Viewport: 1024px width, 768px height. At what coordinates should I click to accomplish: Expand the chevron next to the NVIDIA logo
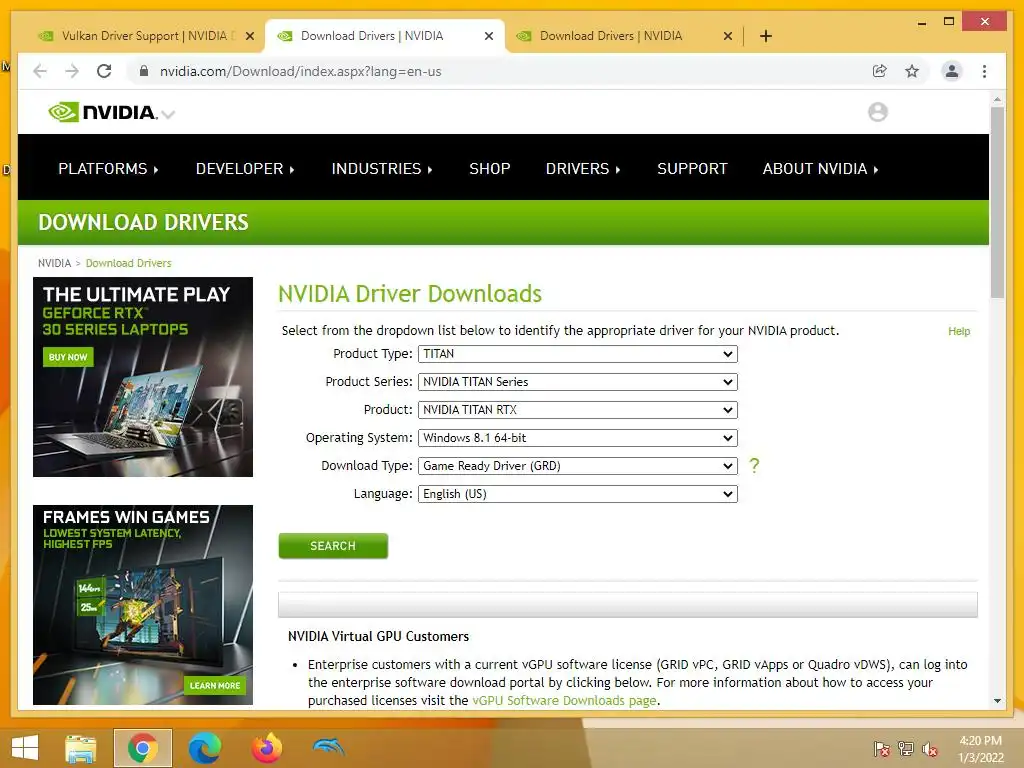[168, 115]
